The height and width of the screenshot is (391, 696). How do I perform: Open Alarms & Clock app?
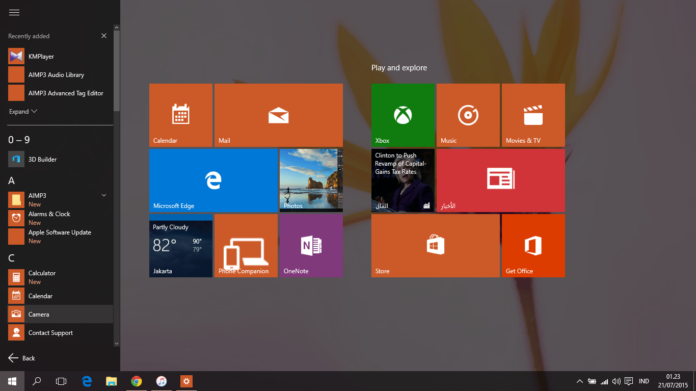[x=60, y=218]
